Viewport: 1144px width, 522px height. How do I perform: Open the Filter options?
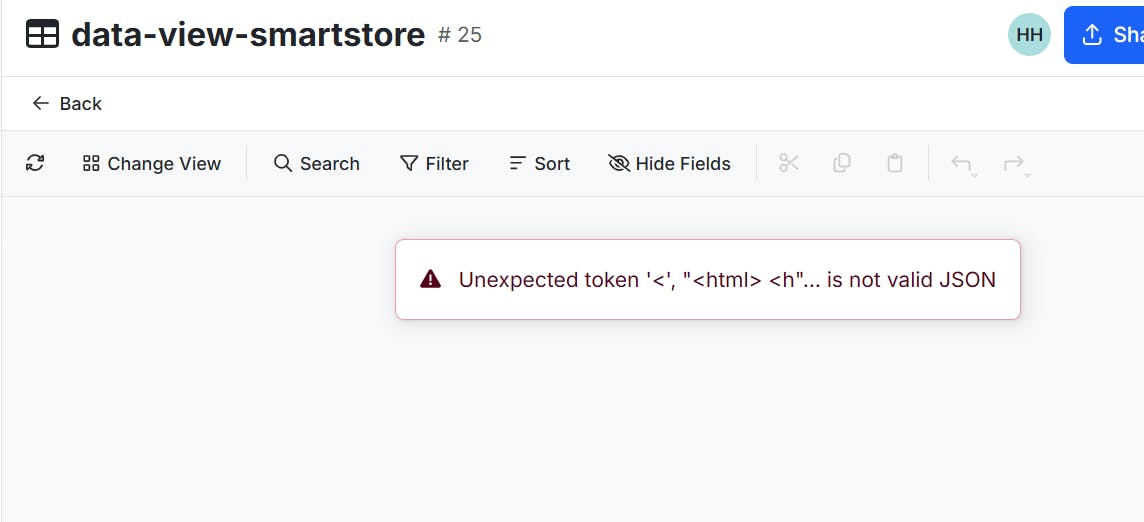click(x=434, y=163)
